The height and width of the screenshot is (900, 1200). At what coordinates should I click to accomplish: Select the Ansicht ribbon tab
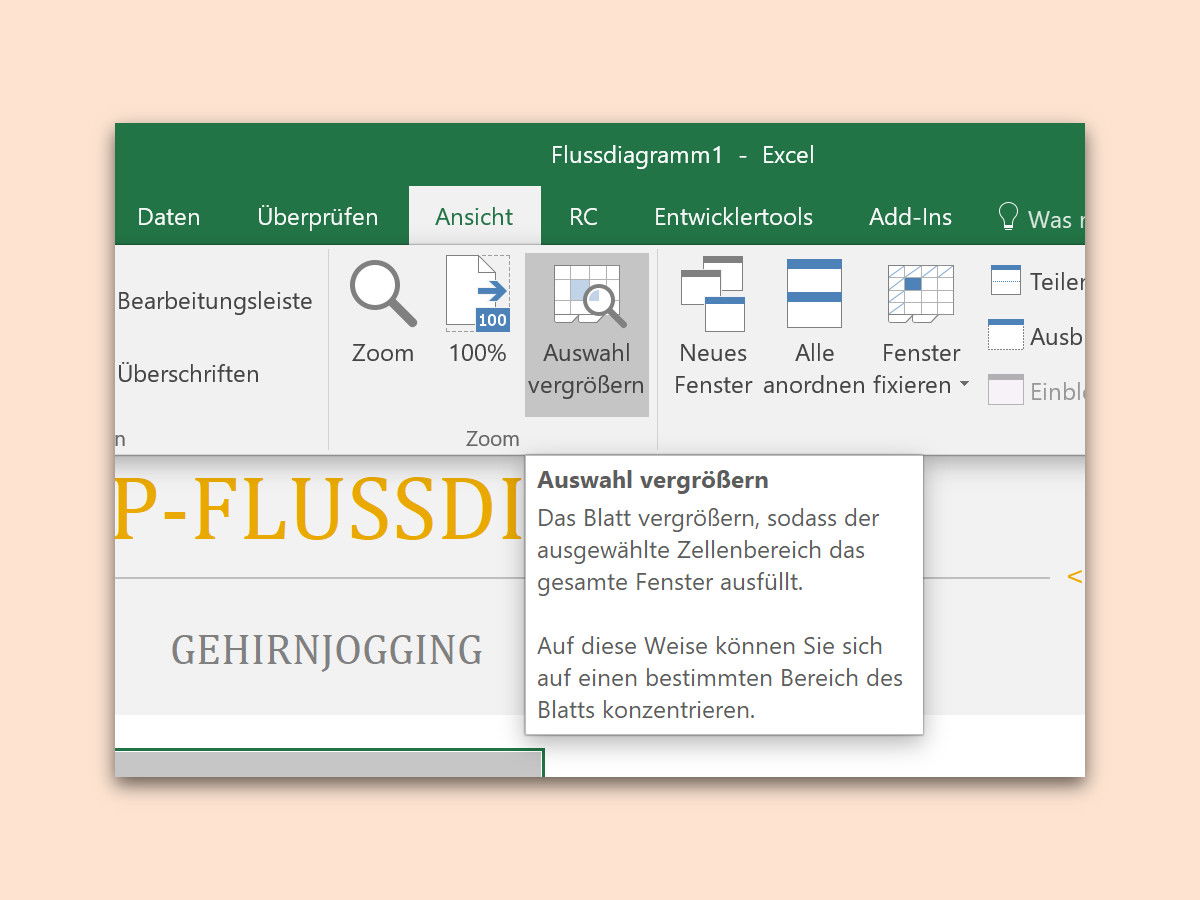pos(474,217)
